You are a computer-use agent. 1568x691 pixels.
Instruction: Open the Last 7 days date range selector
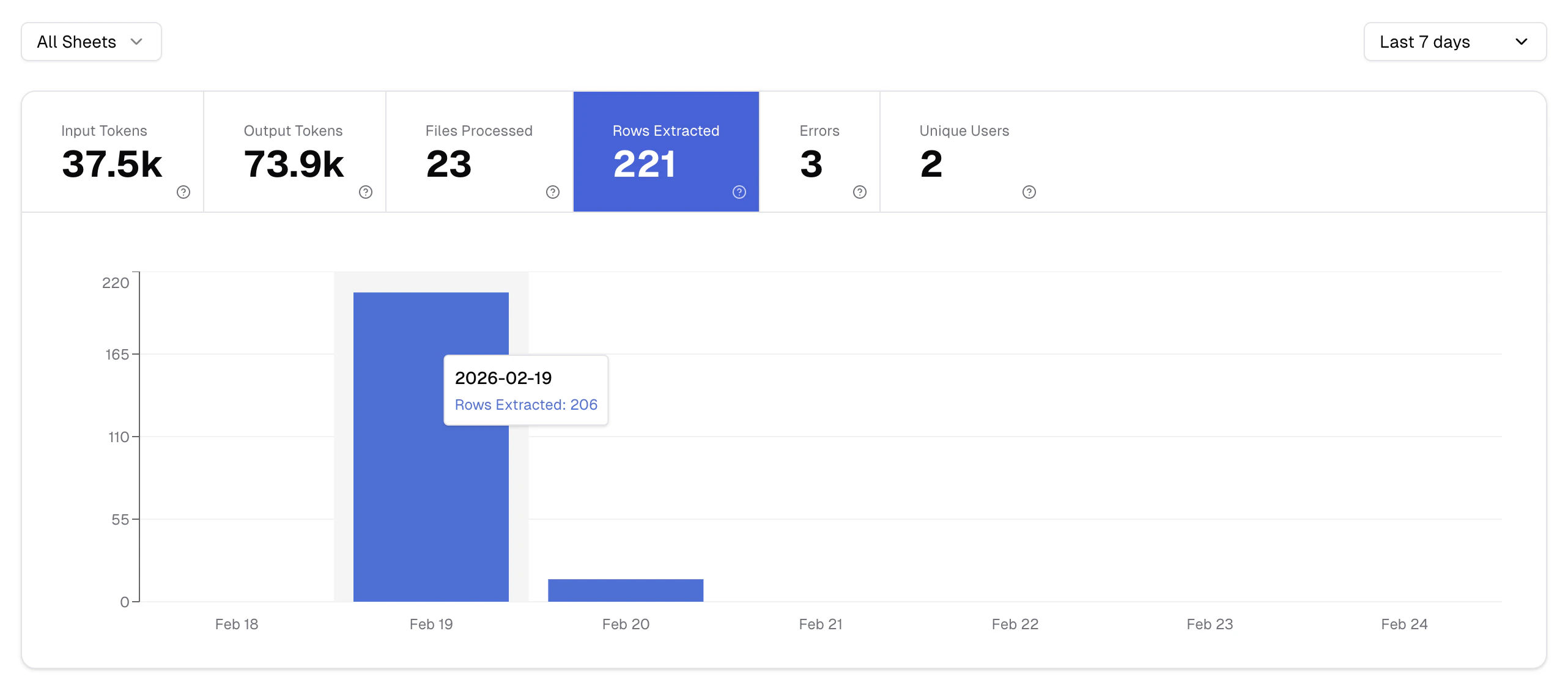pyautogui.click(x=1455, y=42)
